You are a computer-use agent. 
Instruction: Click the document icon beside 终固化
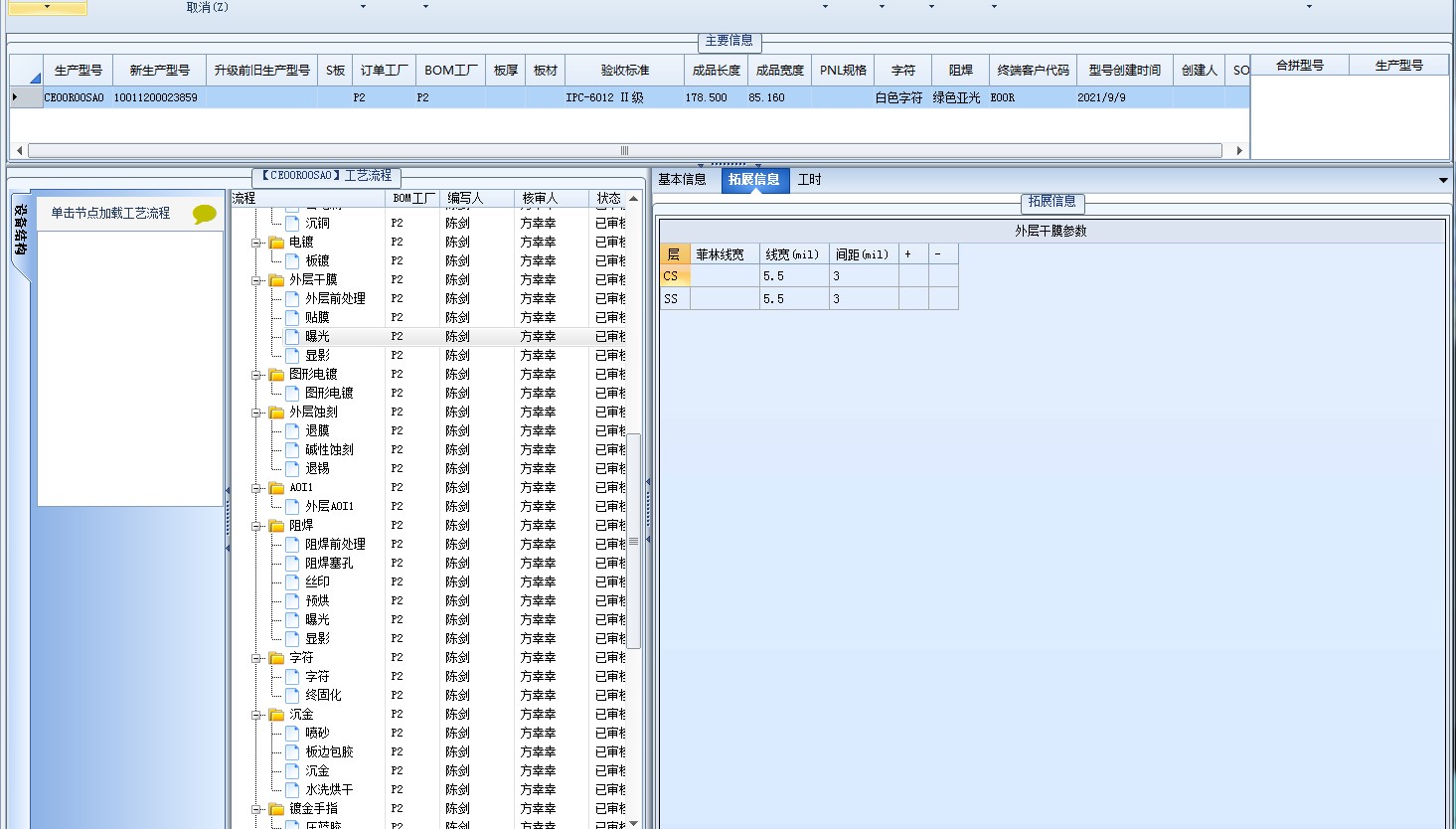[x=292, y=696]
